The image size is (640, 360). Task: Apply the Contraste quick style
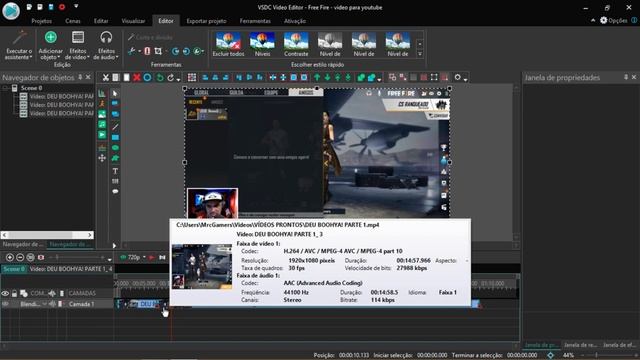tap(296, 44)
